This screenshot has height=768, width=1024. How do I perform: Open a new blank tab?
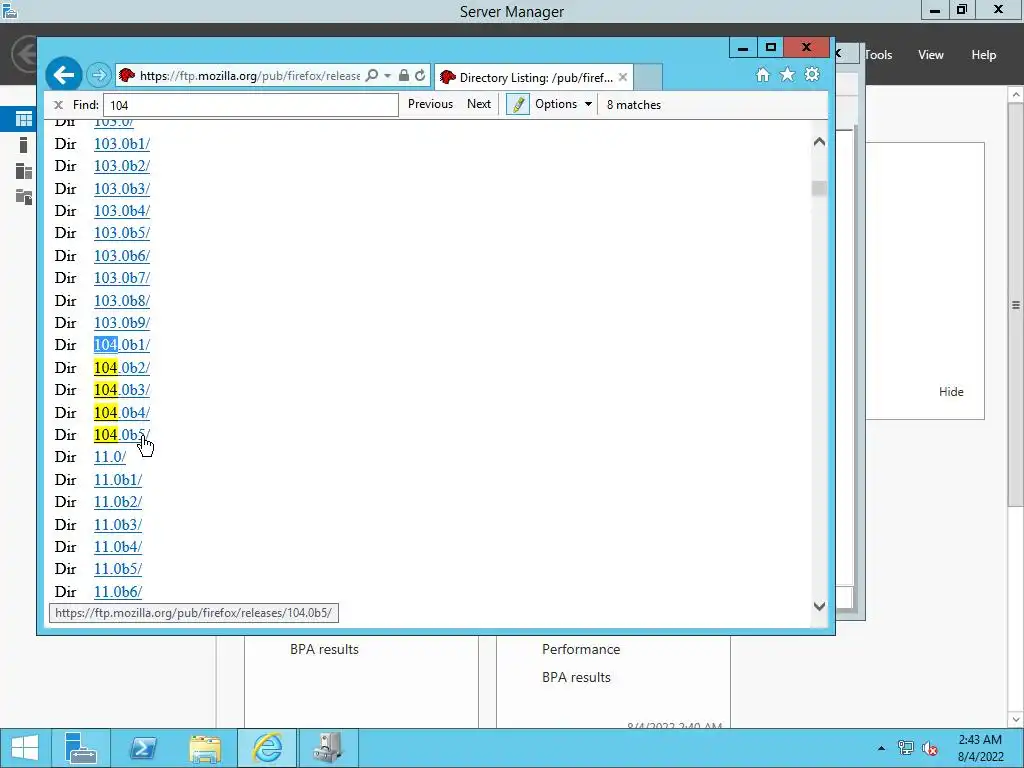click(x=648, y=77)
